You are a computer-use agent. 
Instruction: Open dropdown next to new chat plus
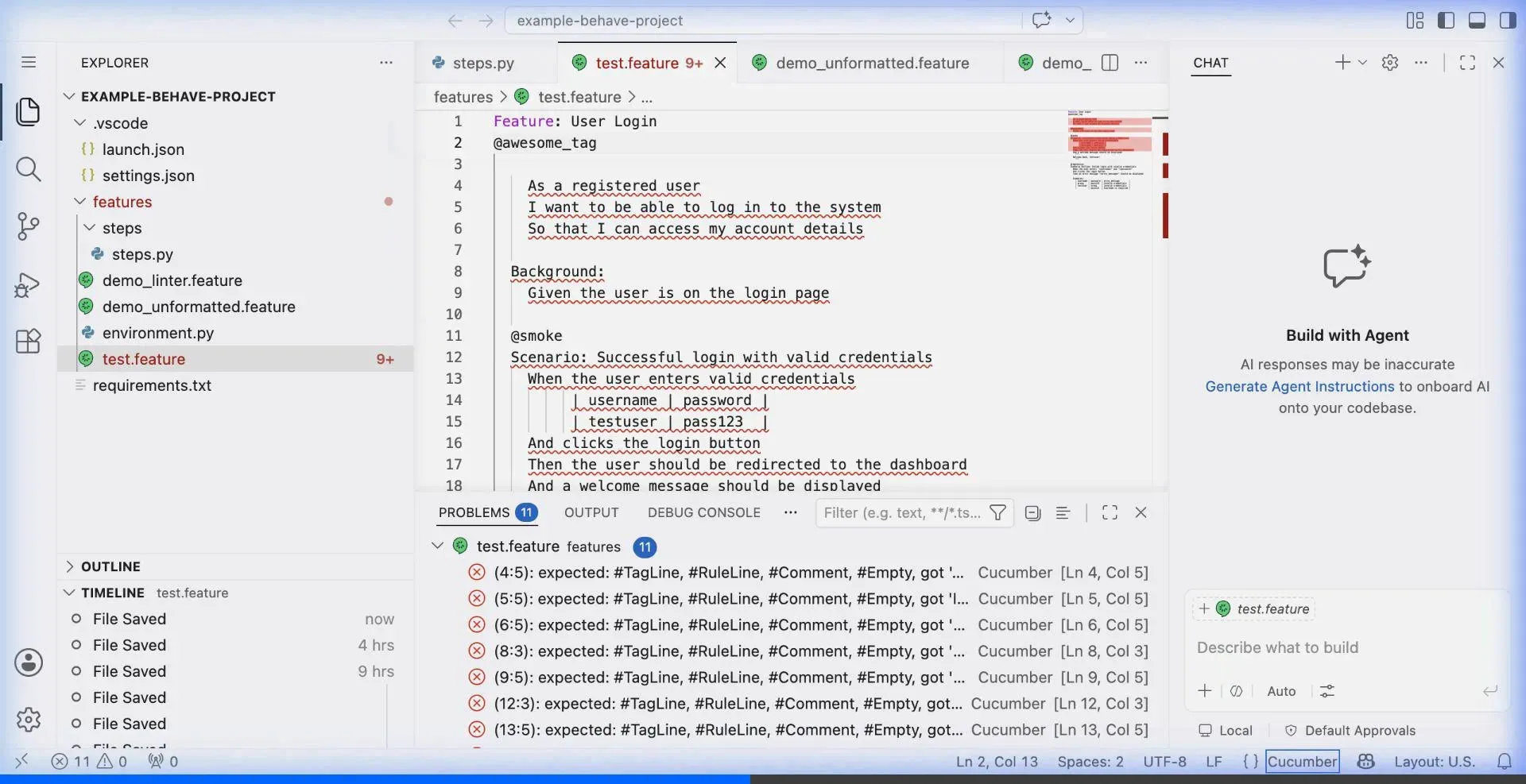tap(1362, 63)
